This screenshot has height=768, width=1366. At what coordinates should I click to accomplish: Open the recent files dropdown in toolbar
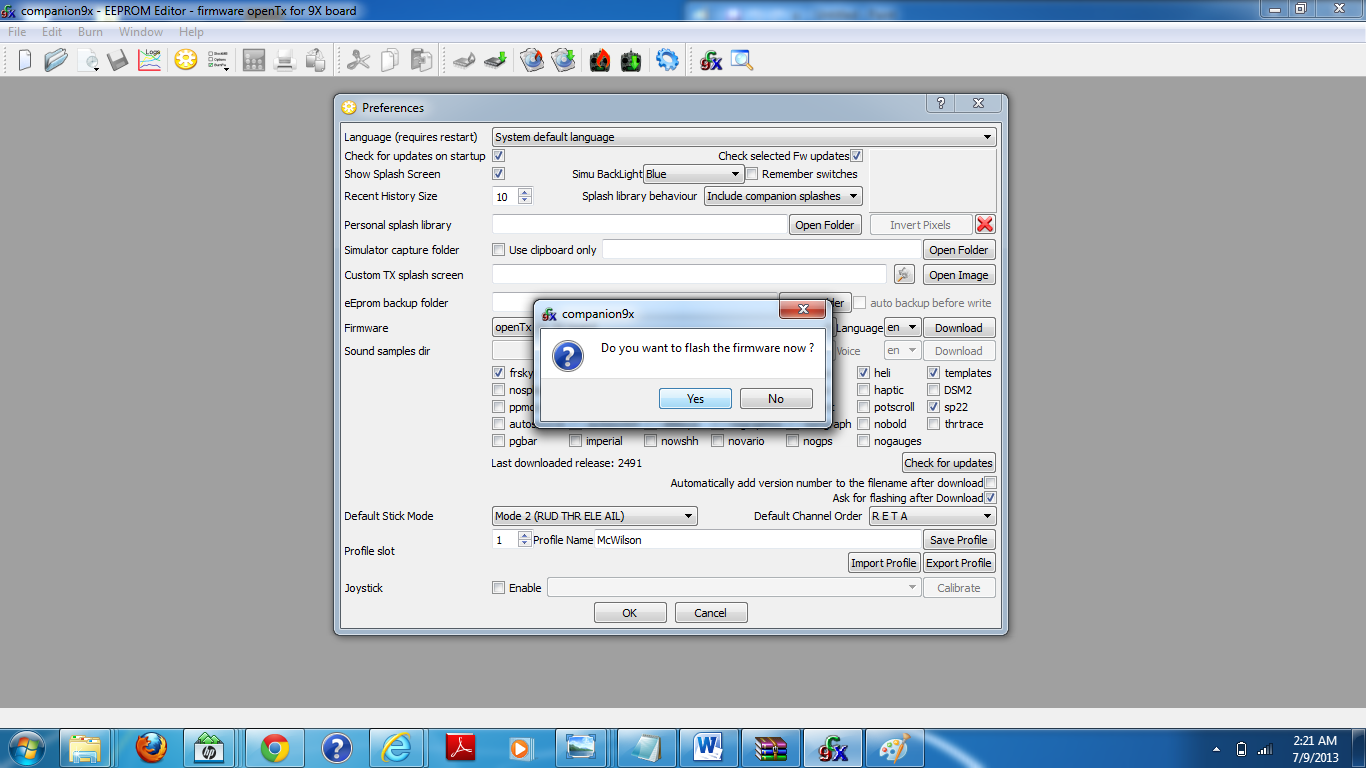pos(88,61)
